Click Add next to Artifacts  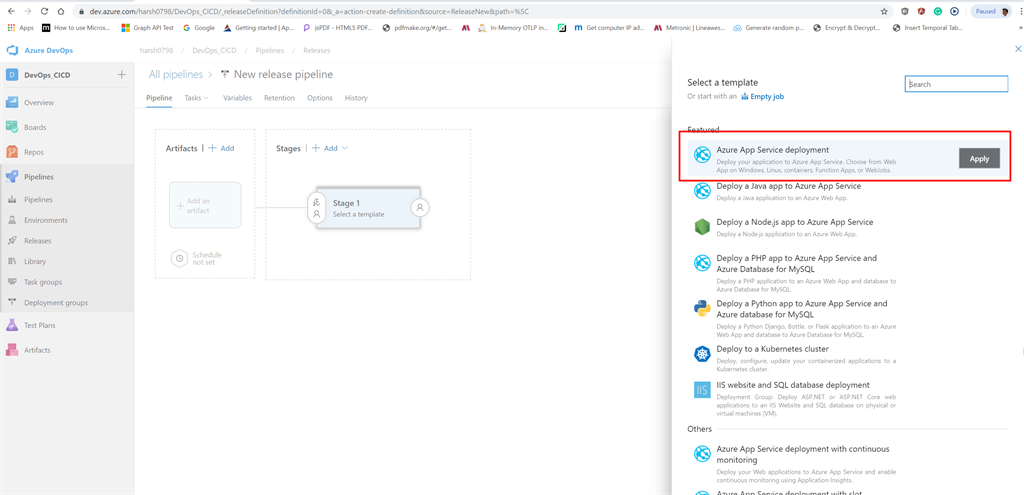click(x=221, y=148)
